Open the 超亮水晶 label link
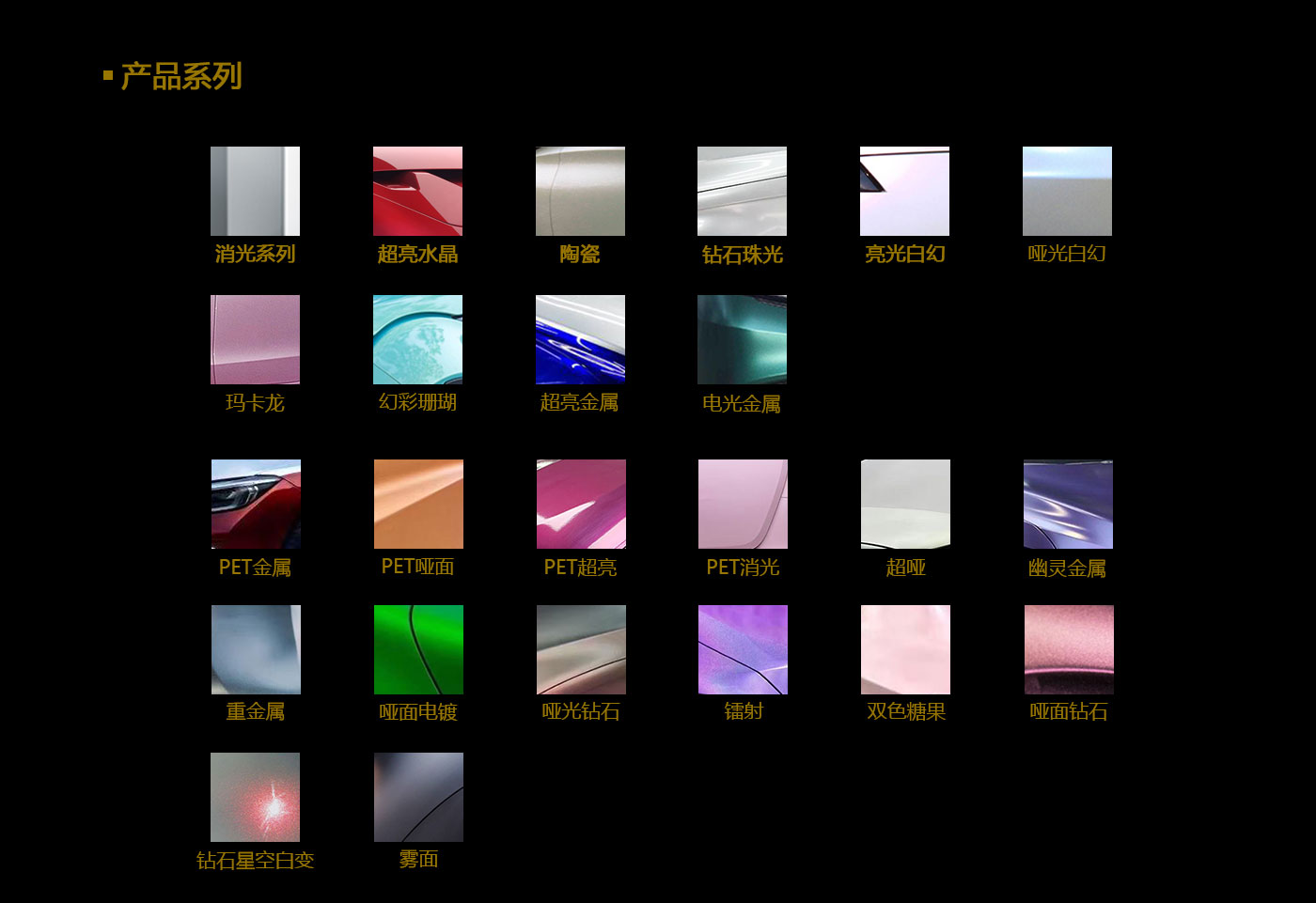 click(x=417, y=254)
